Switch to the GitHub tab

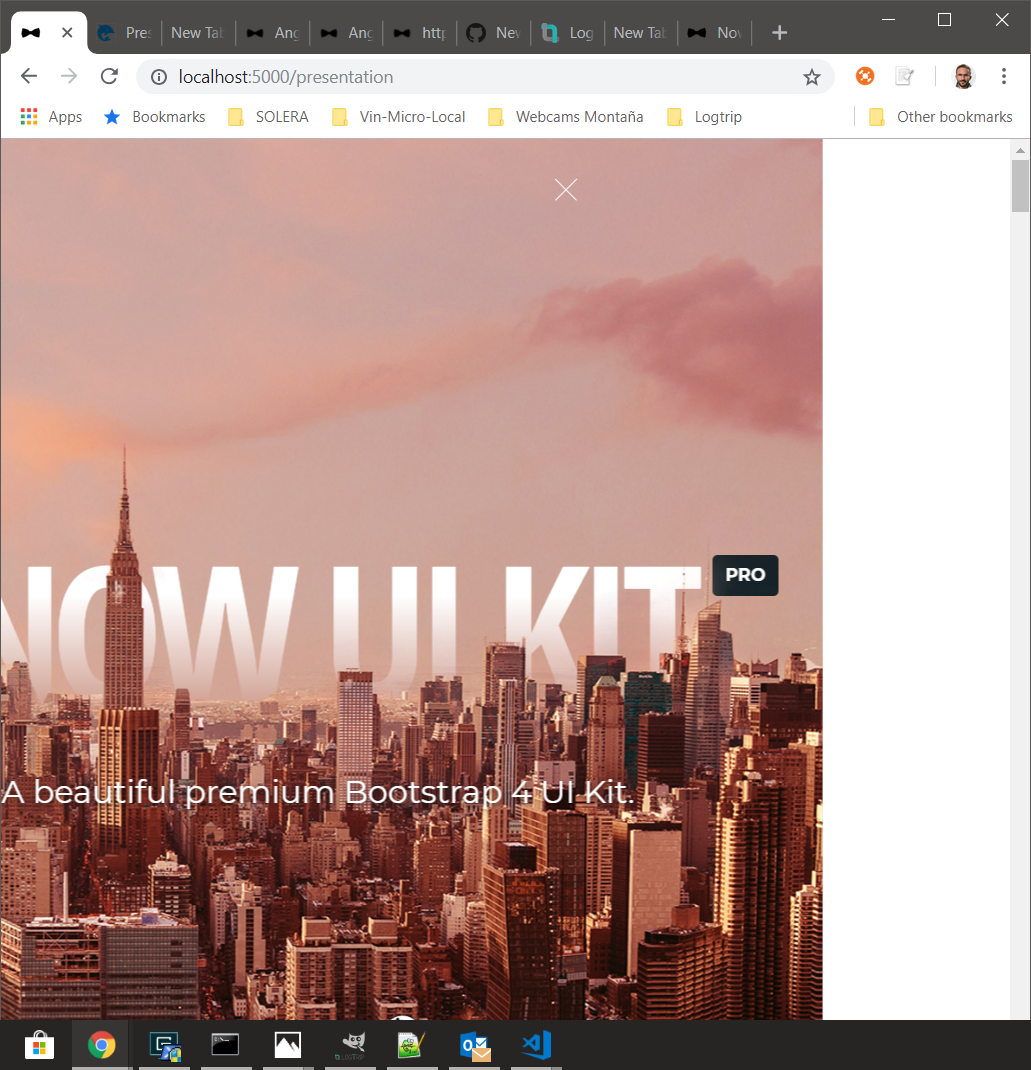click(x=492, y=32)
